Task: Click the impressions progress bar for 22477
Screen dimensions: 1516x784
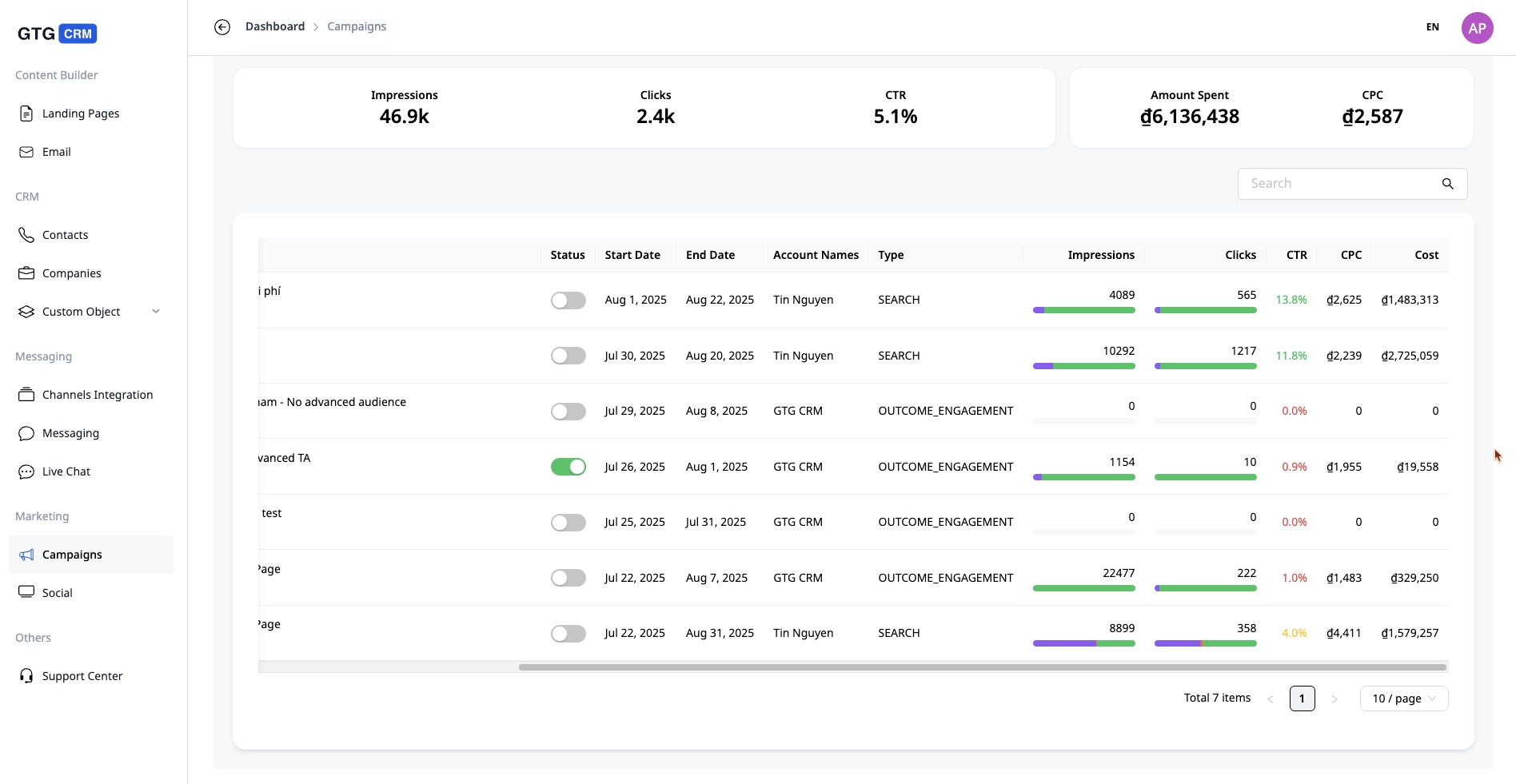Action: [x=1084, y=588]
